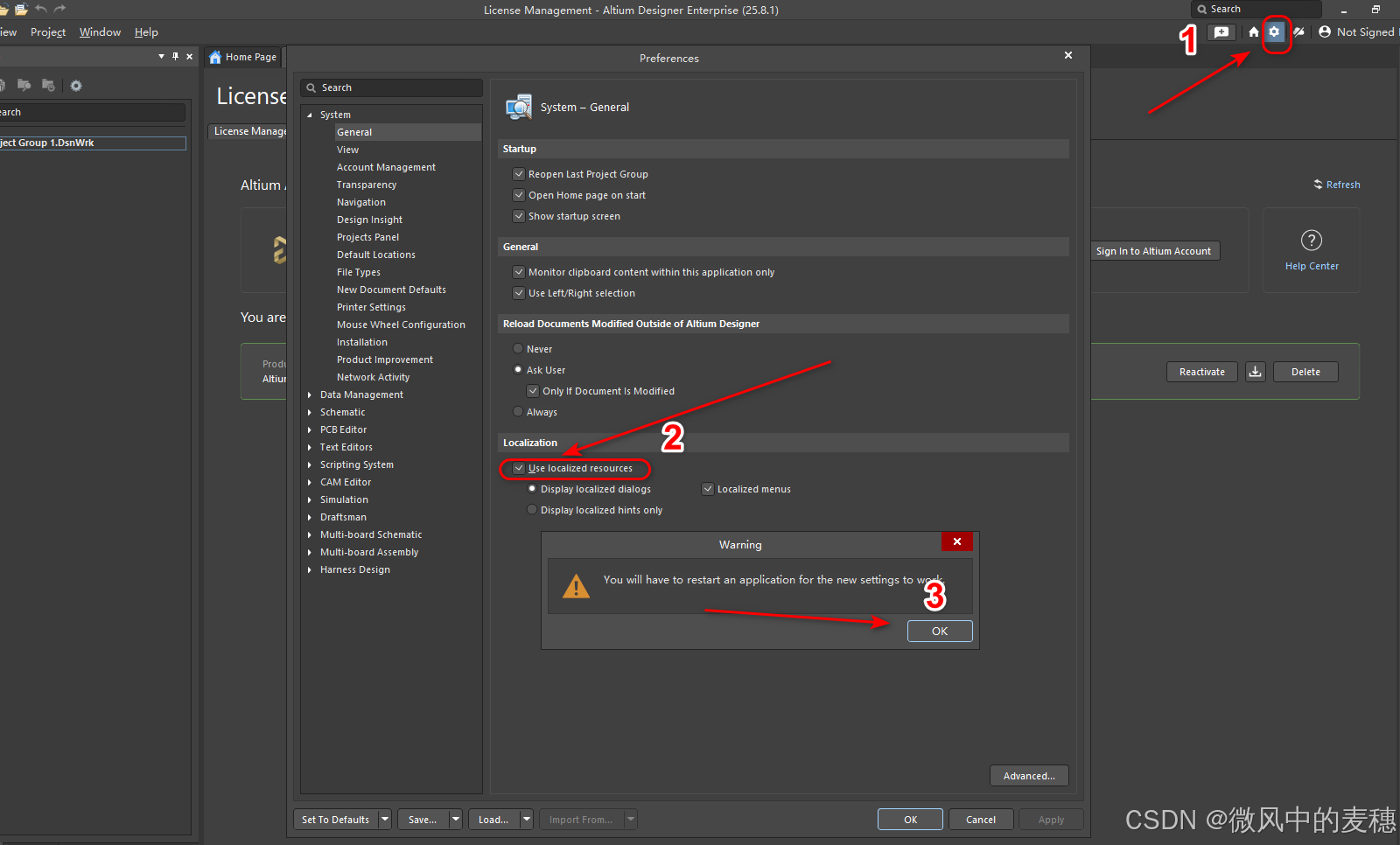The height and width of the screenshot is (845, 1400).
Task: Select View under System tree
Action: pos(348,150)
